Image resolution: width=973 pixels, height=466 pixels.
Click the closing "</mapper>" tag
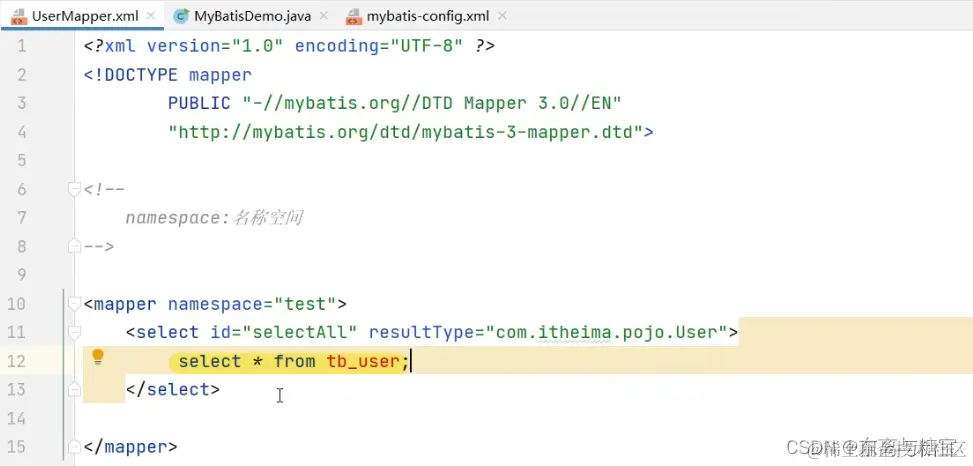coord(131,447)
